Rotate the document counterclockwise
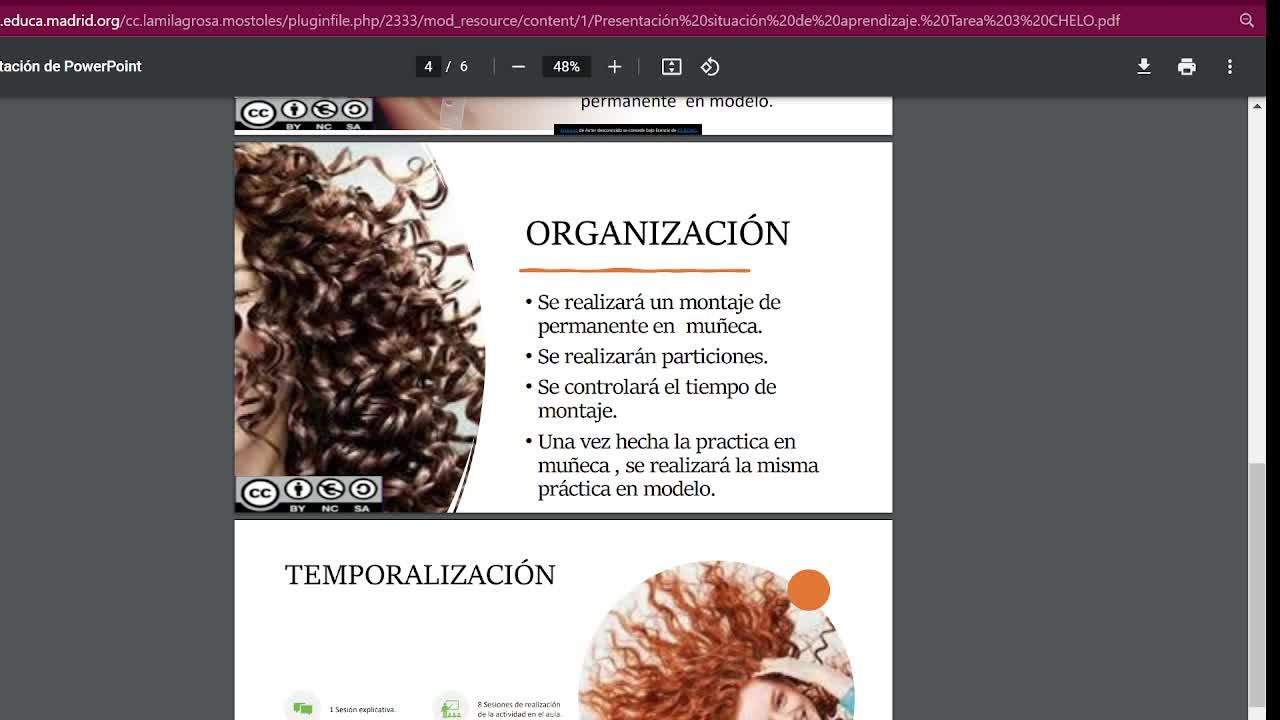Image resolution: width=1280 pixels, height=720 pixels. [x=710, y=66]
